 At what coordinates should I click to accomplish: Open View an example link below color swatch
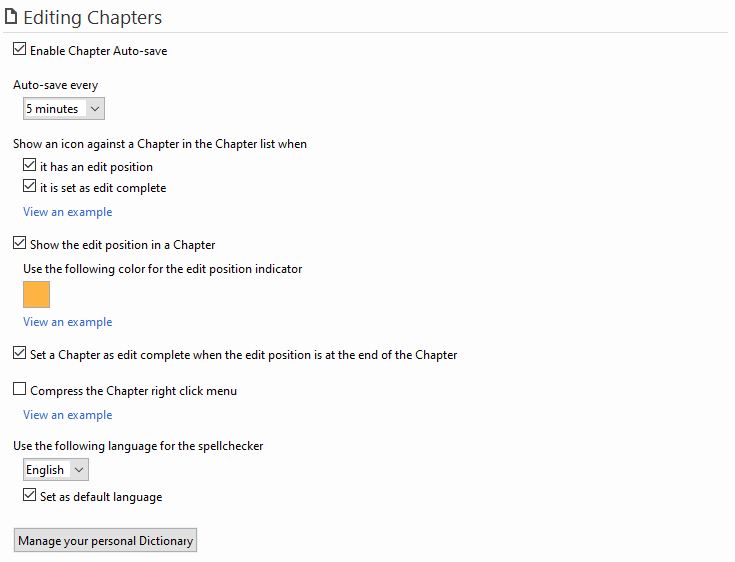pos(68,322)
